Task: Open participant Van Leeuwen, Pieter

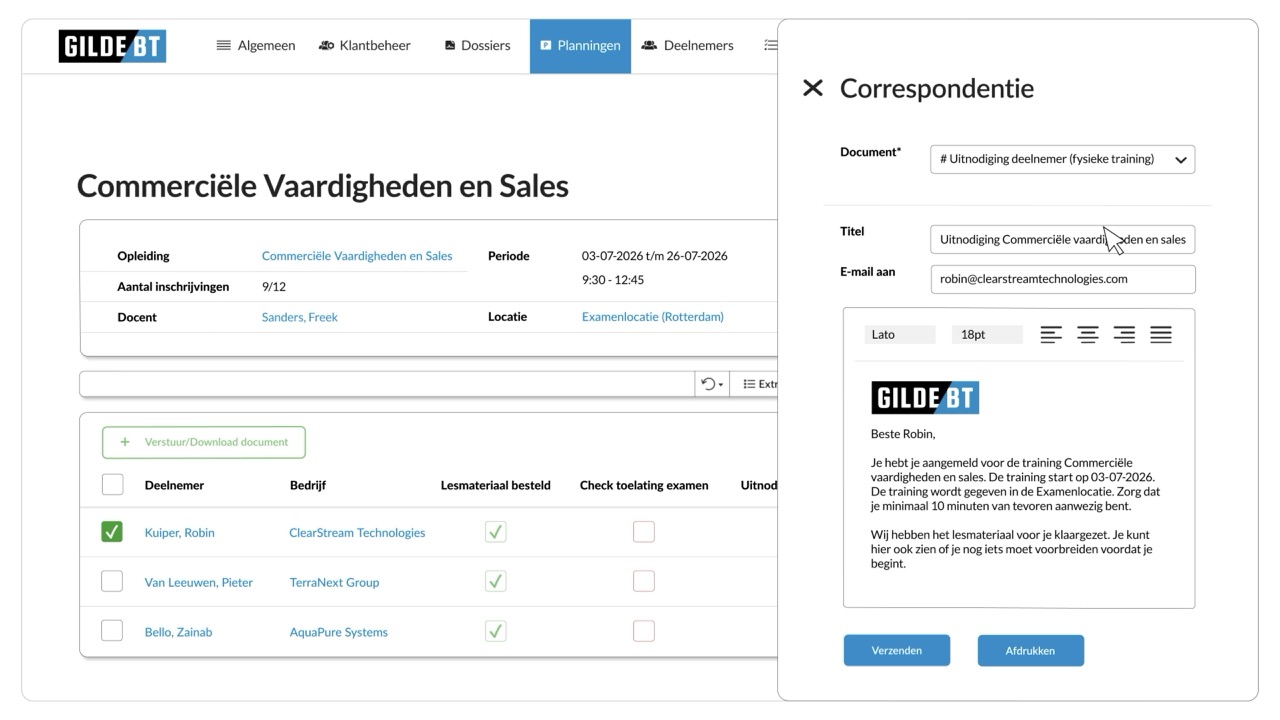Action: coord(199,582)
